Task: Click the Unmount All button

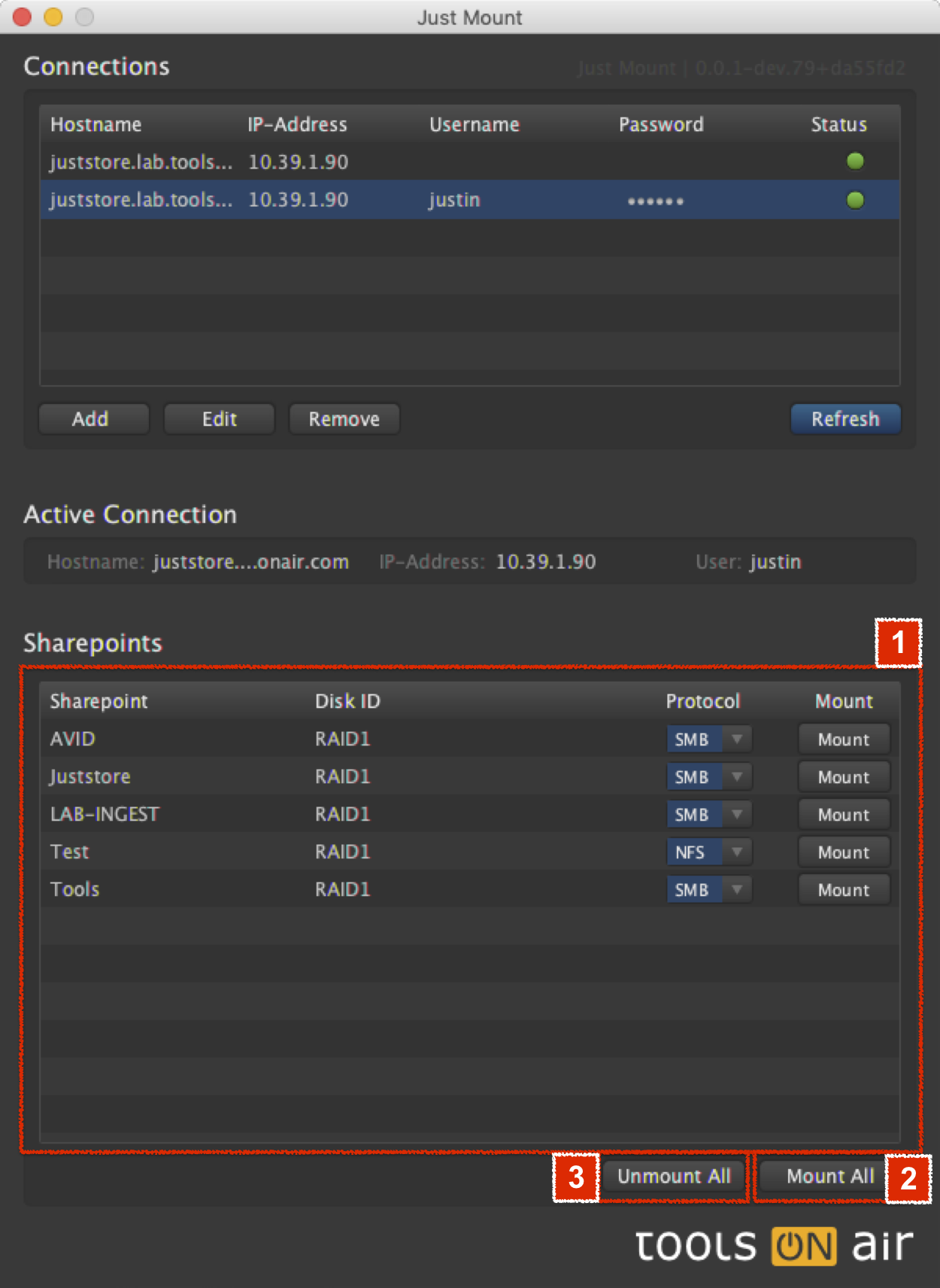Action: [x=674, y=1176]
